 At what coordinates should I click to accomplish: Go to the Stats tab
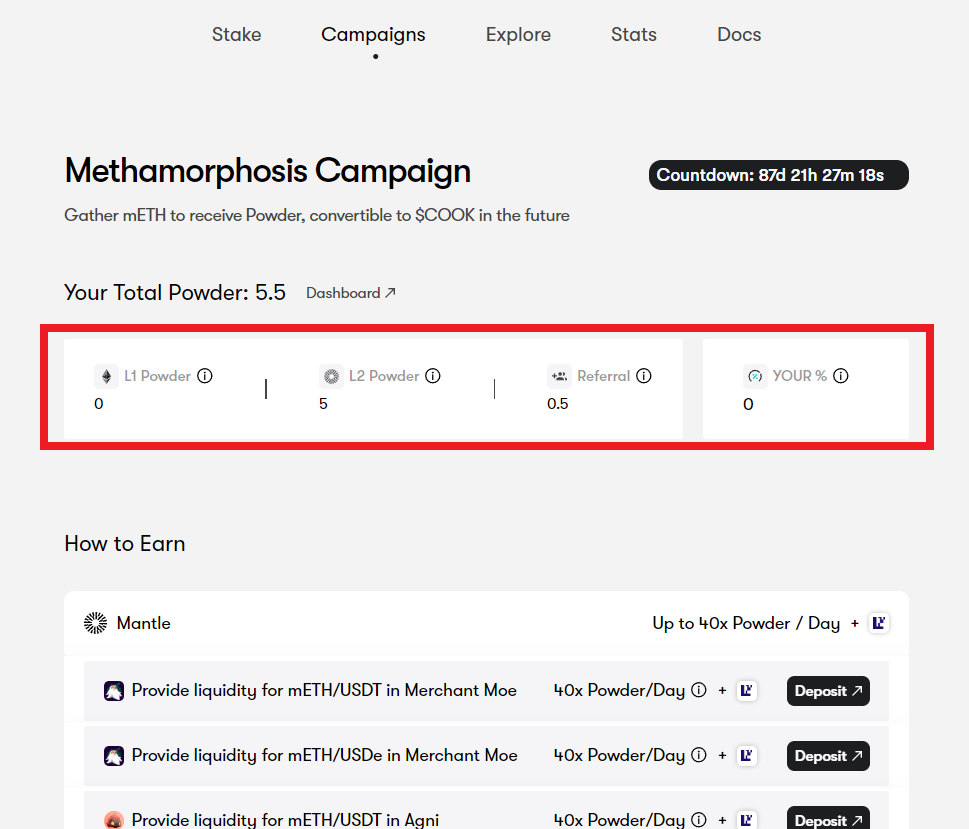tap(634, 35)
